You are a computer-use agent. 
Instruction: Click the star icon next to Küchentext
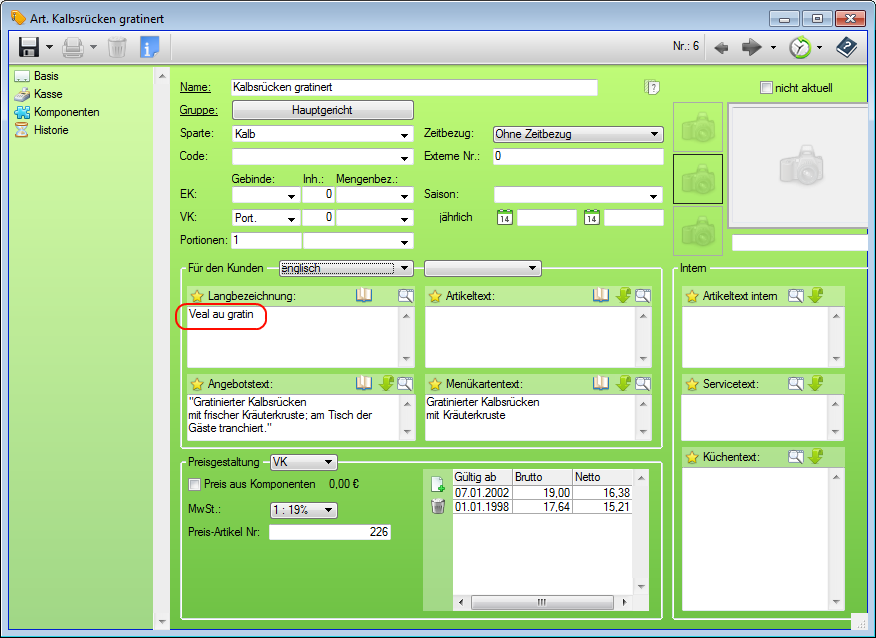point(691,457)
